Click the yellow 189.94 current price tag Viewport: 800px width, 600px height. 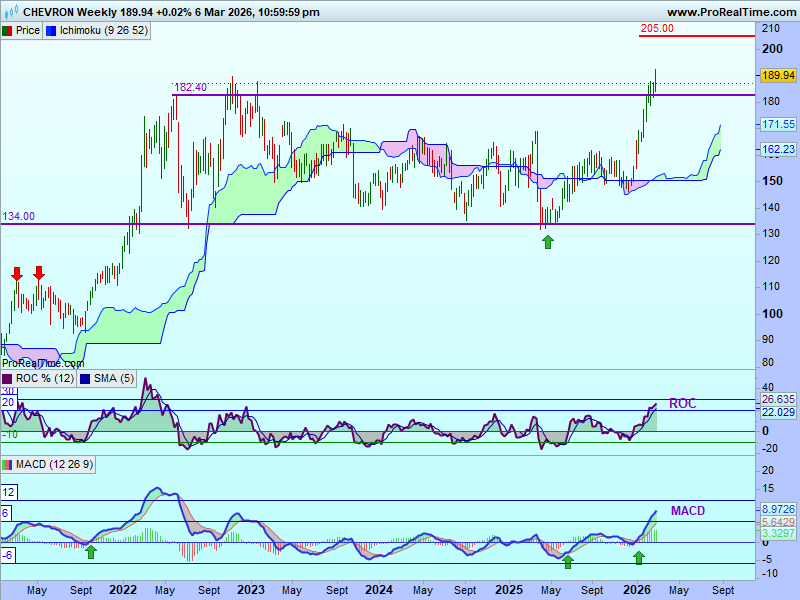tap(777, 75)
